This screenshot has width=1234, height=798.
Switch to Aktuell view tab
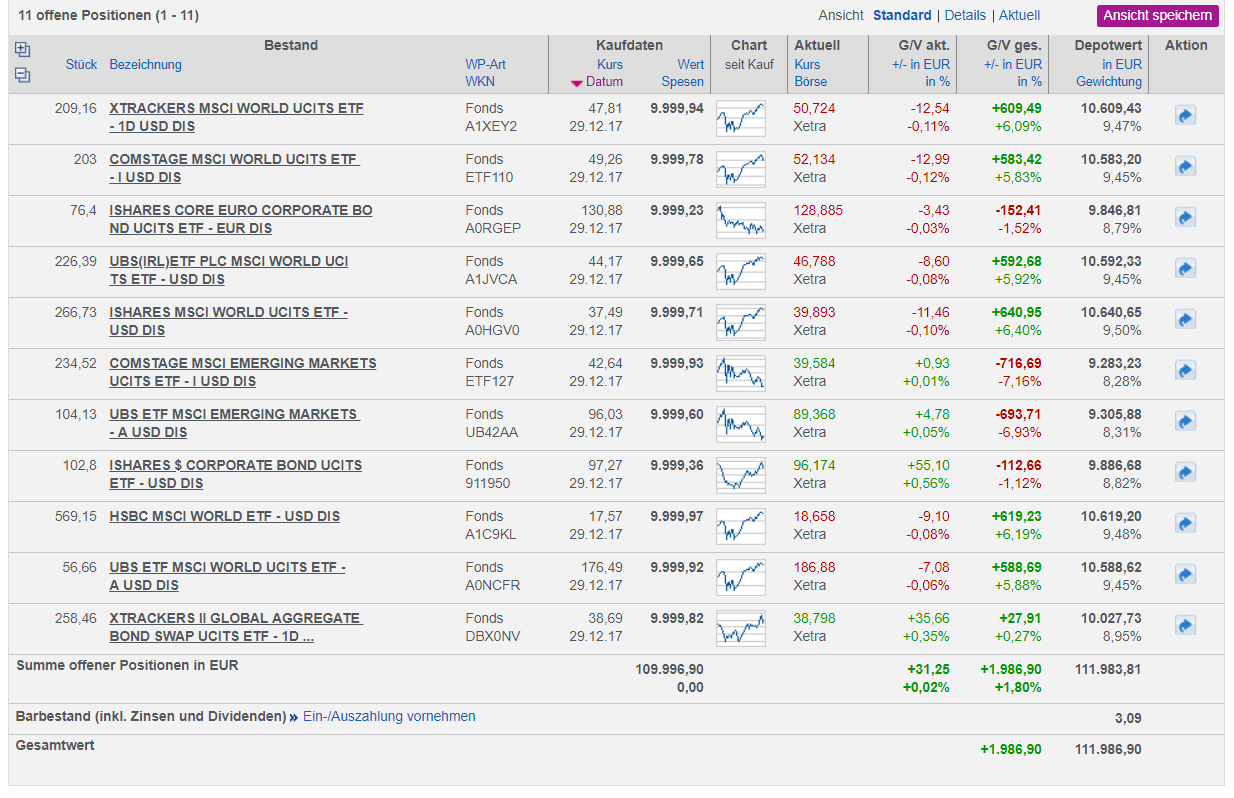(1019, 15)
